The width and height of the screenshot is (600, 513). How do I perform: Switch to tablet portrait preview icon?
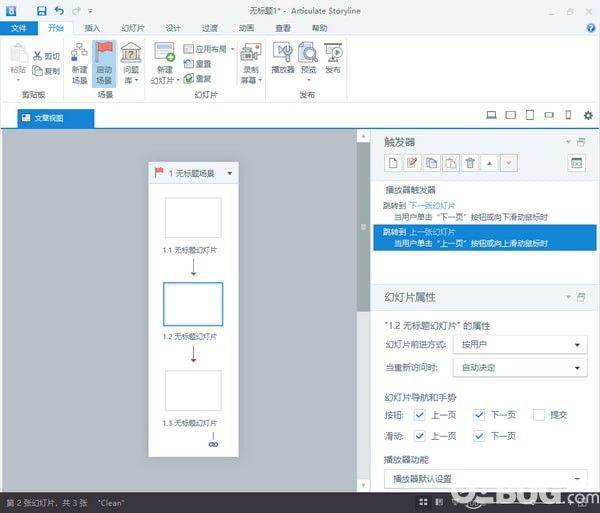tap(530, 115)
